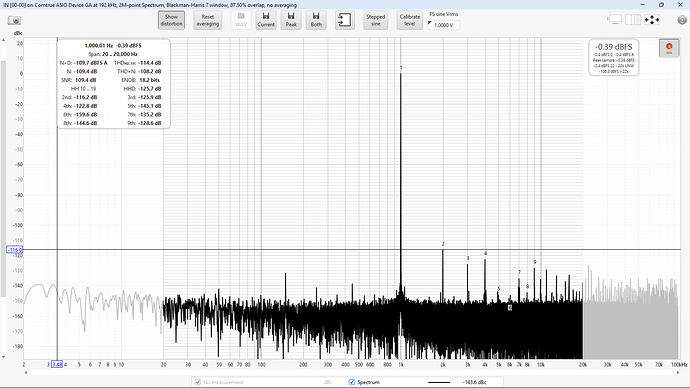
Task: Click the THD+N value -108.2 dB
Action: (x=150, y=71)
